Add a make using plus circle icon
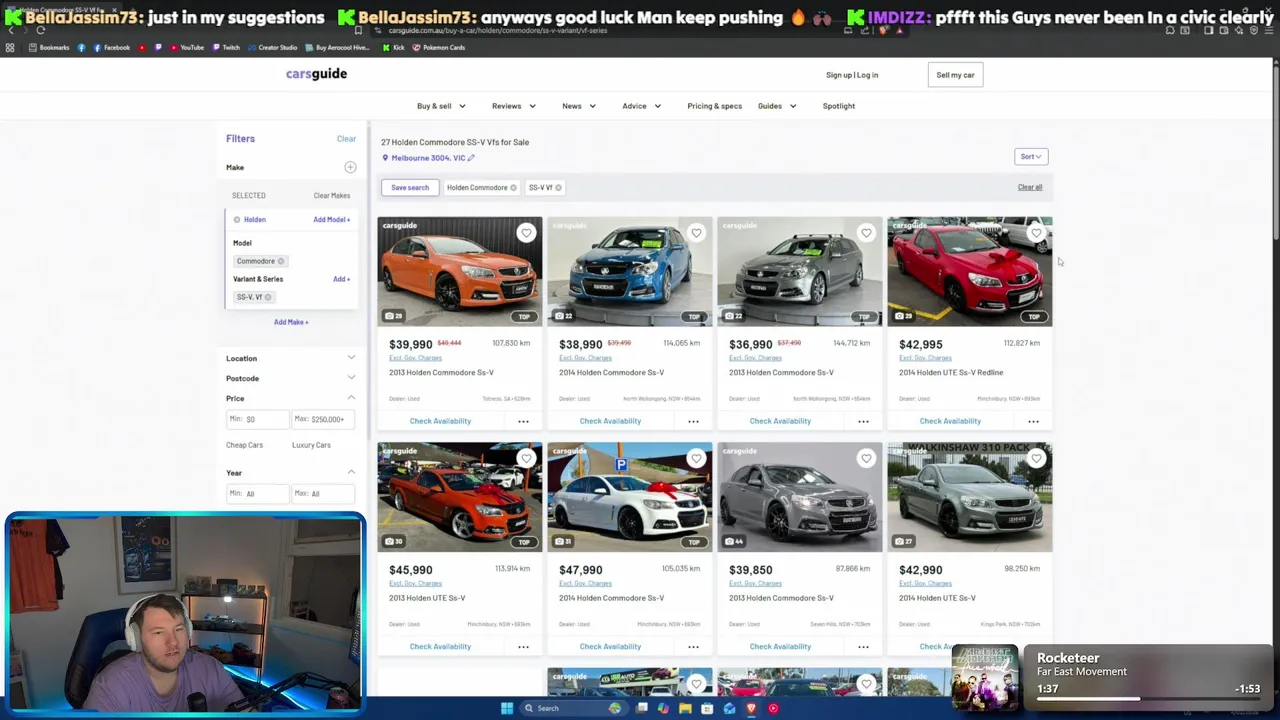The image size is (1280, 720). pyautogui.click(x=350, y=167)
